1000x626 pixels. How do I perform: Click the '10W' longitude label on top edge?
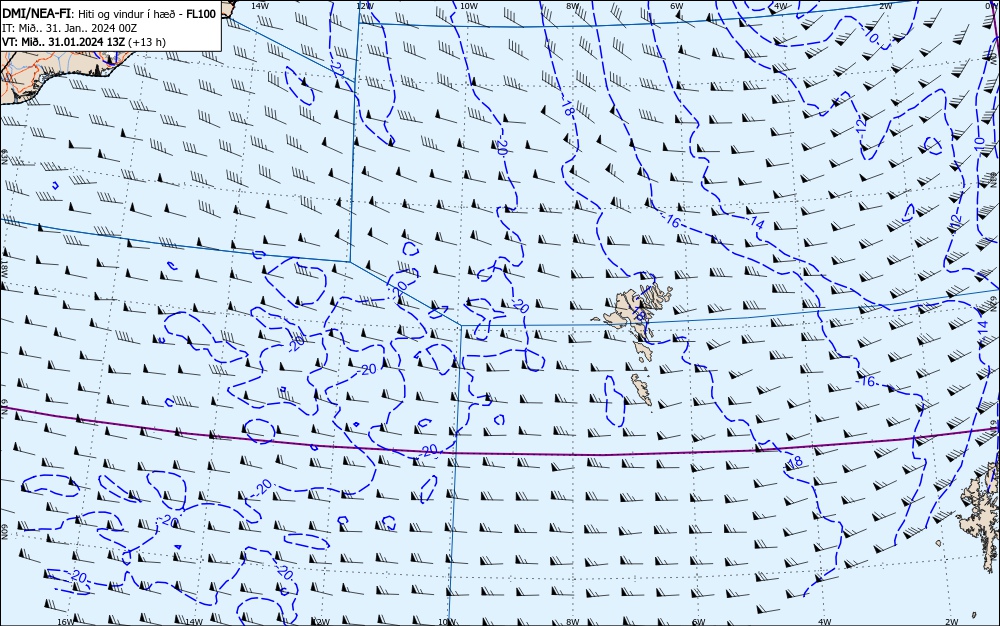point(469,5)
